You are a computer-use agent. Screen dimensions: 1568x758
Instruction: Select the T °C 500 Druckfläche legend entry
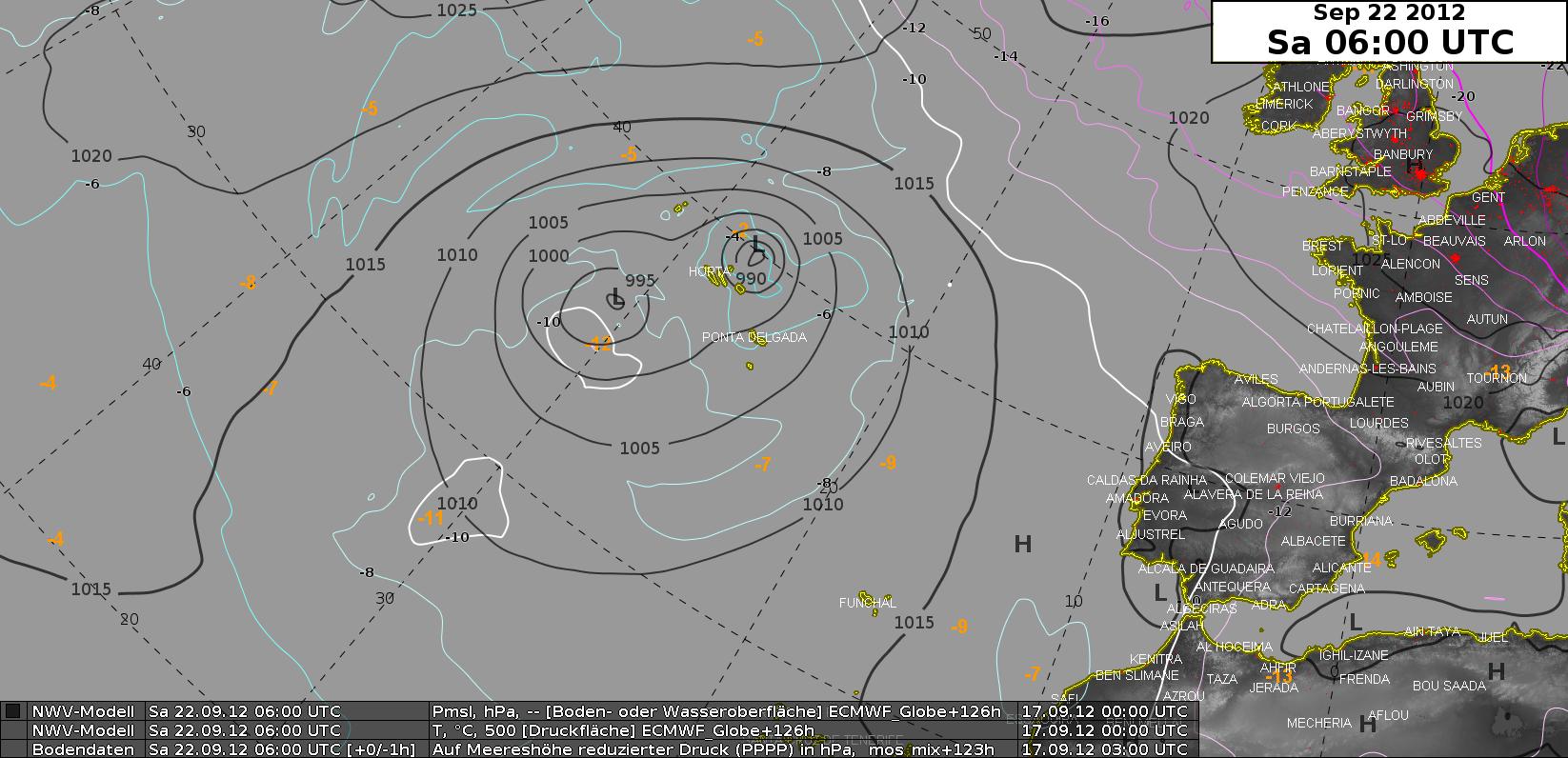click(x=623, y=730)
